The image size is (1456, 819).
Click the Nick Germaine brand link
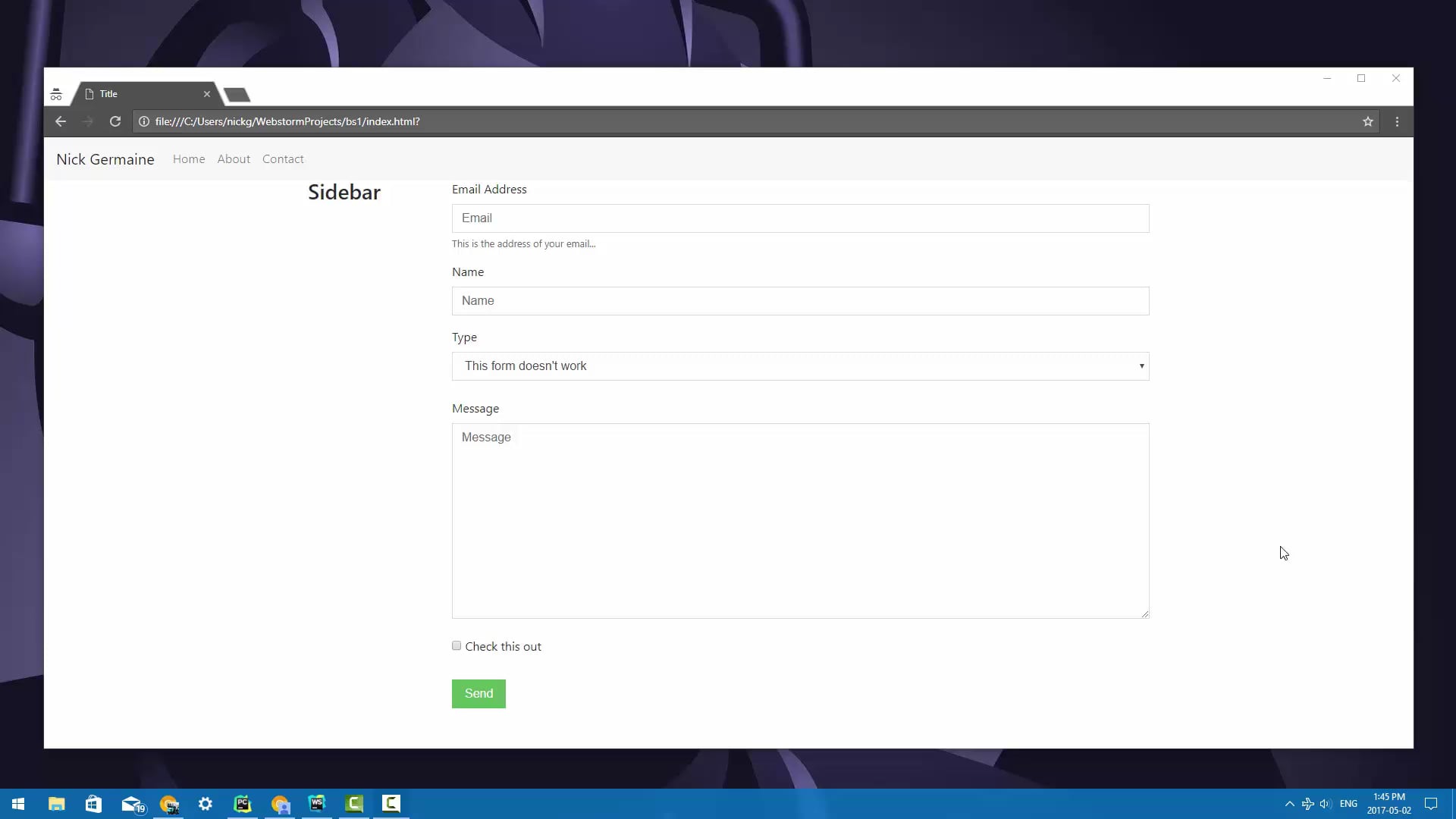(x=105, y=159)
